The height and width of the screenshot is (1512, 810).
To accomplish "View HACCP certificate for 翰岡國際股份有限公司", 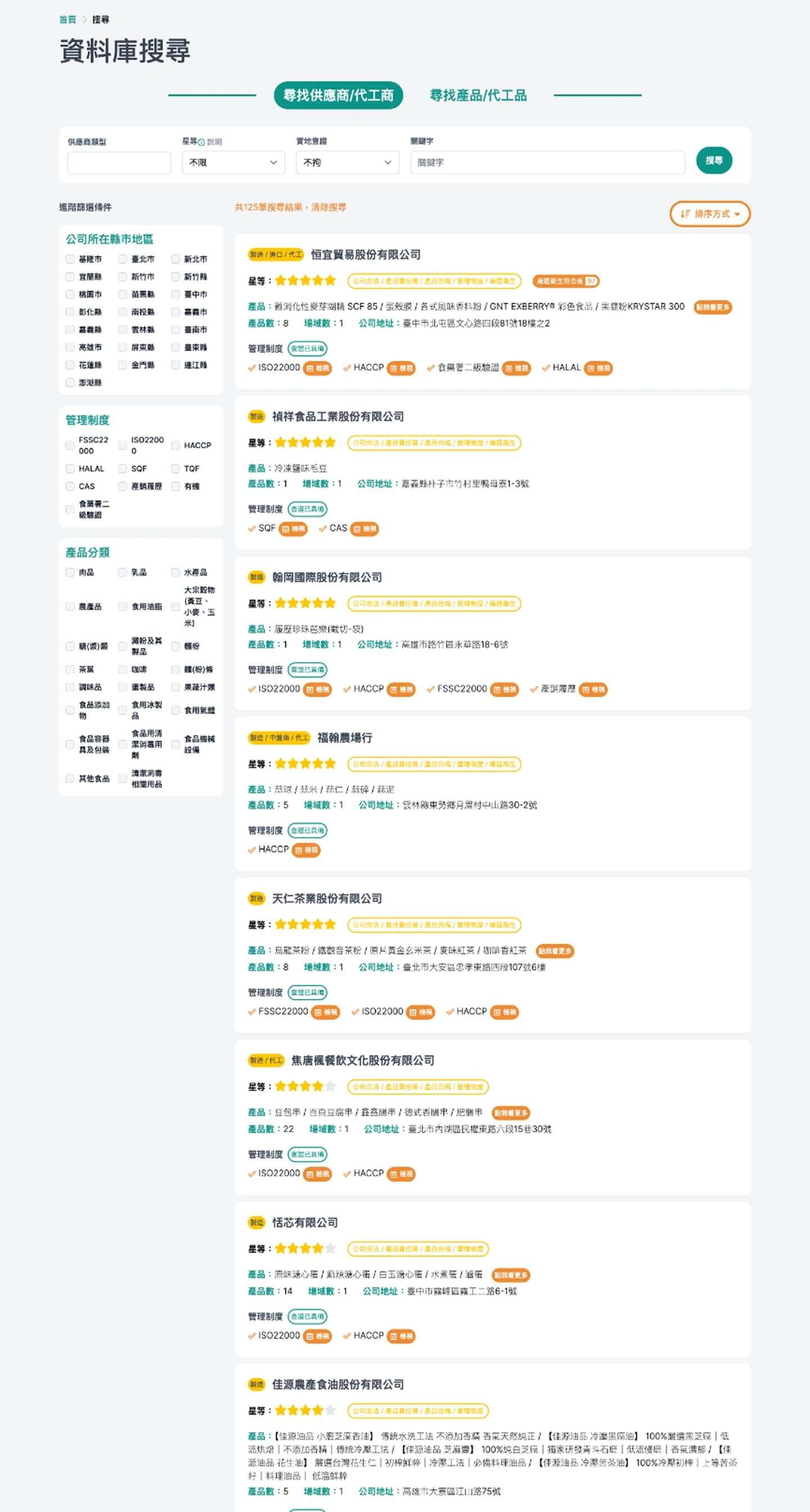I will 401,690.
